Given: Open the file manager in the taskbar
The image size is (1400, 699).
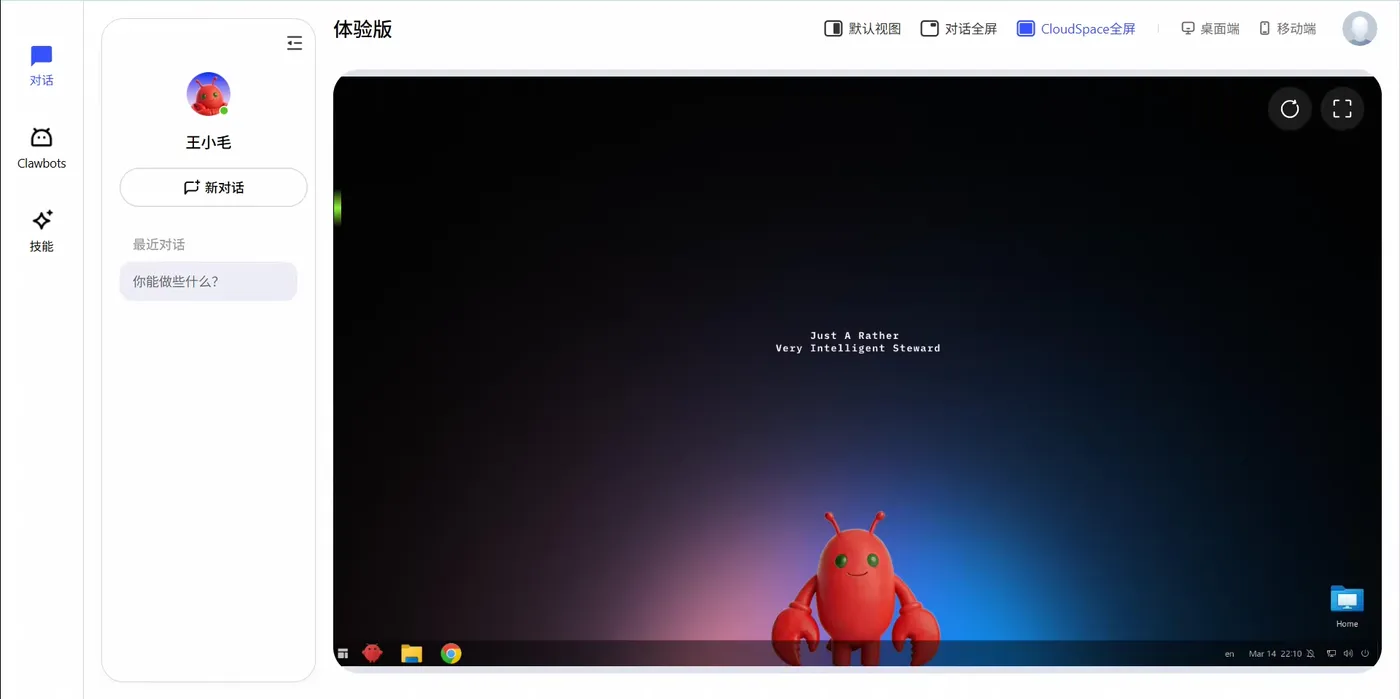Looking at the screenshot, I should click(x=412, y=654).
